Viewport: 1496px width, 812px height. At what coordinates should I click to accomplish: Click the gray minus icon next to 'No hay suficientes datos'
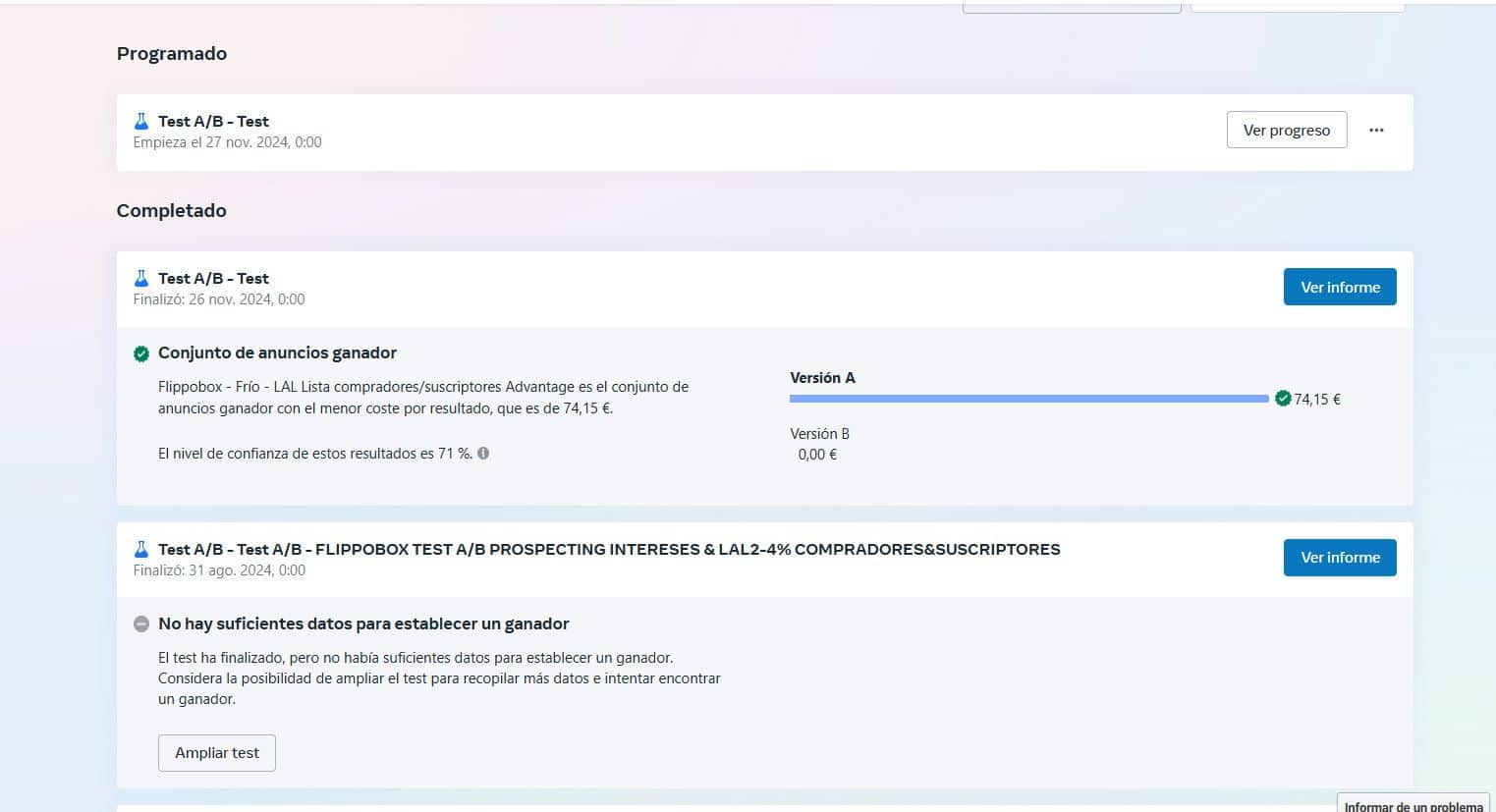pyautogui.click(x=140, y=623)
